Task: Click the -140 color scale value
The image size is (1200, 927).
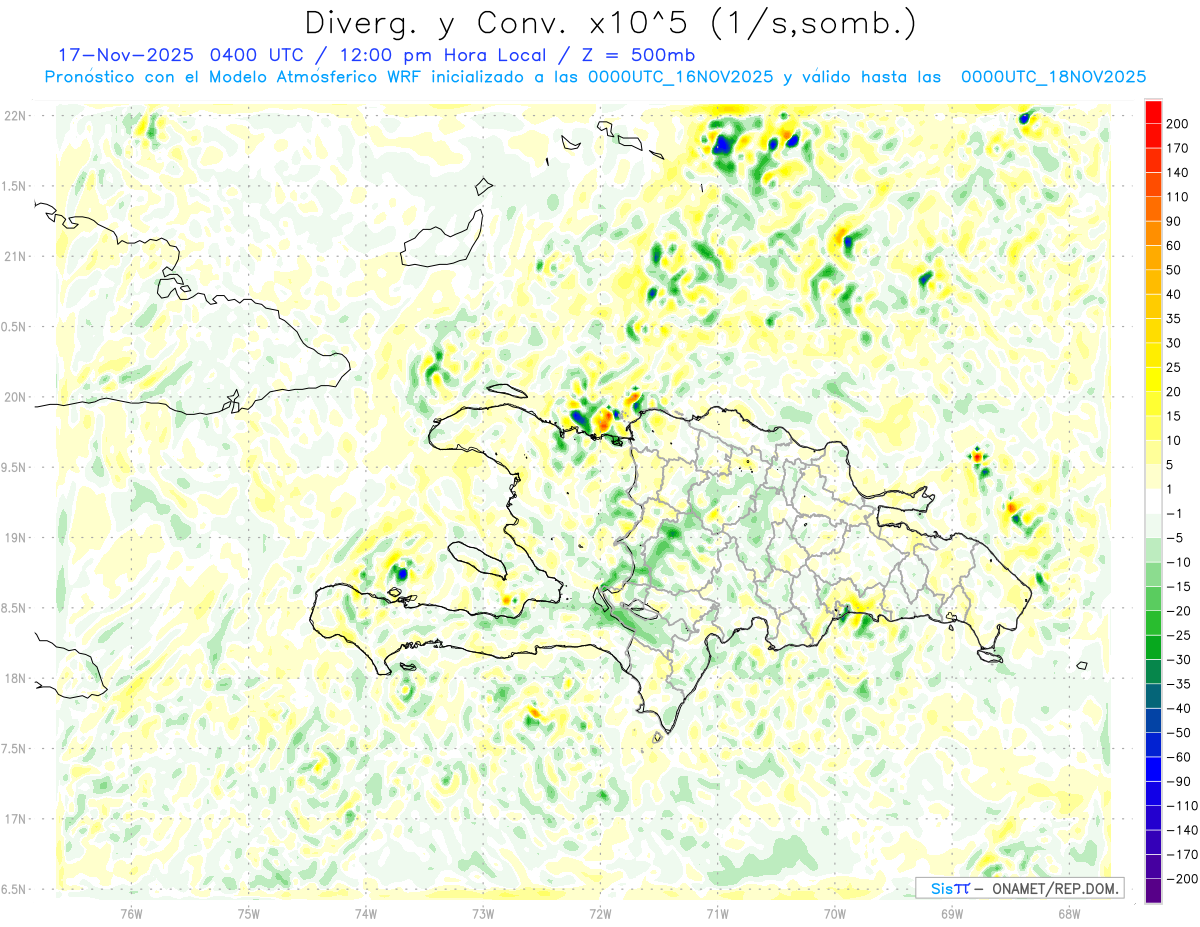Action: click(x=1181, y=830)
